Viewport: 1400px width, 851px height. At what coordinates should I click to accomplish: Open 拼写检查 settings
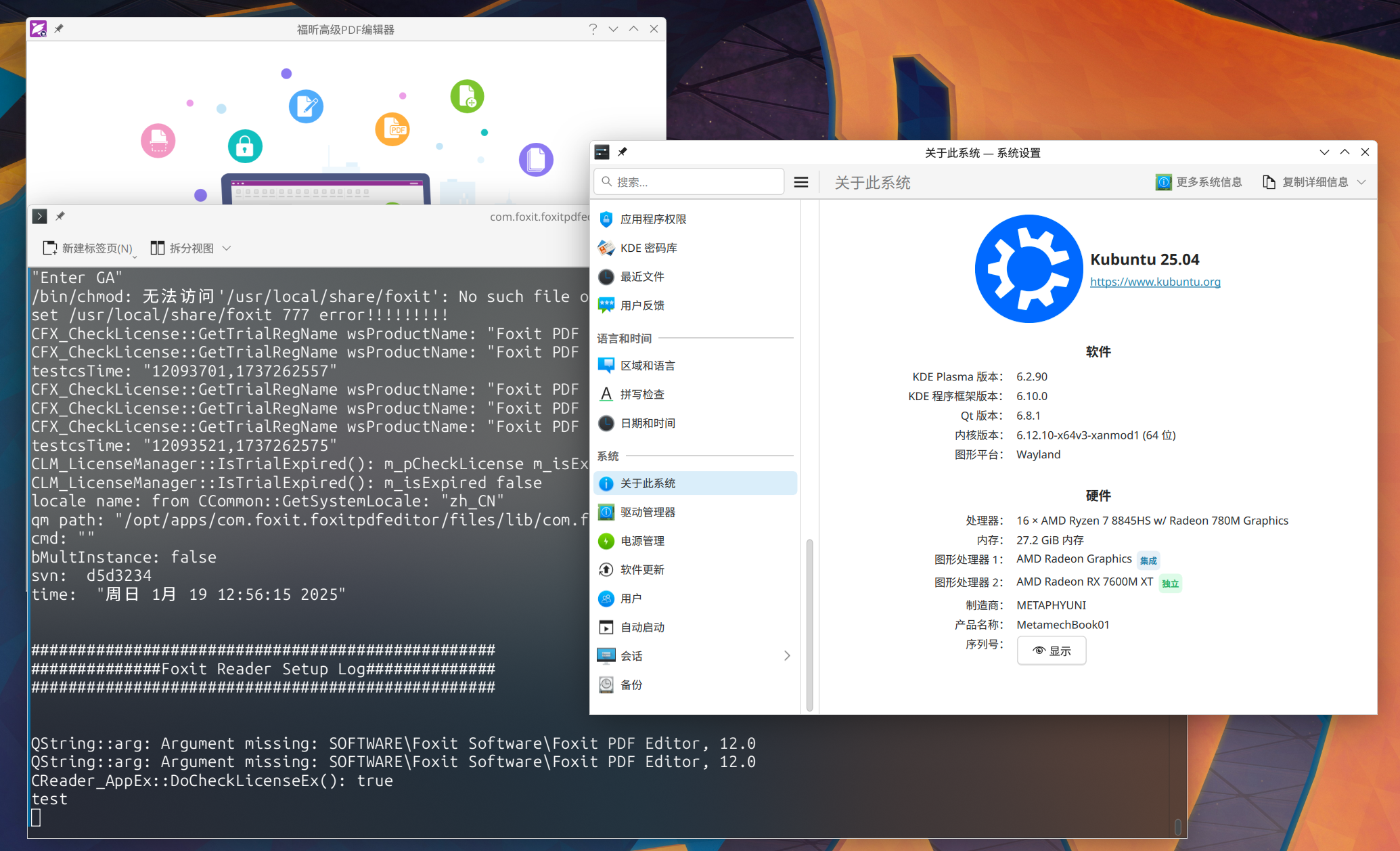tap(695, 394)
